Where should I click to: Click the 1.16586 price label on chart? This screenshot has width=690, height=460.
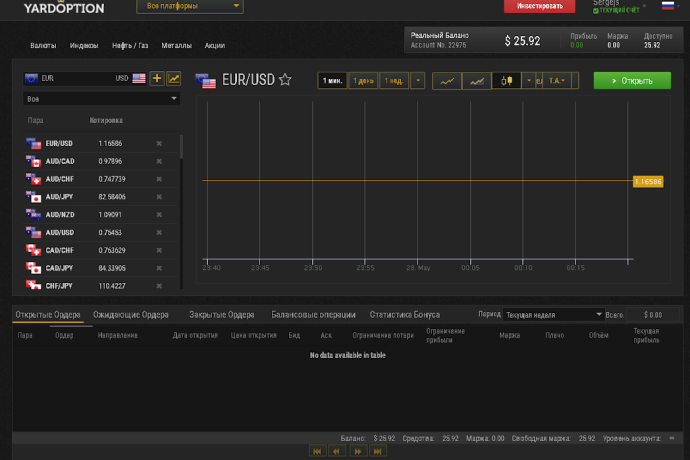648,181
